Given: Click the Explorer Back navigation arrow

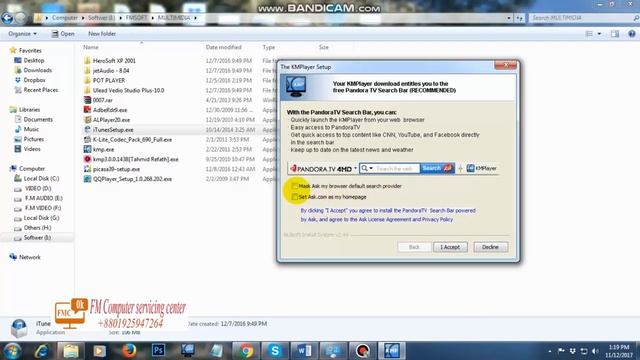Looking at the screenshot, I should pyautogui.click(x=7, y=18).
